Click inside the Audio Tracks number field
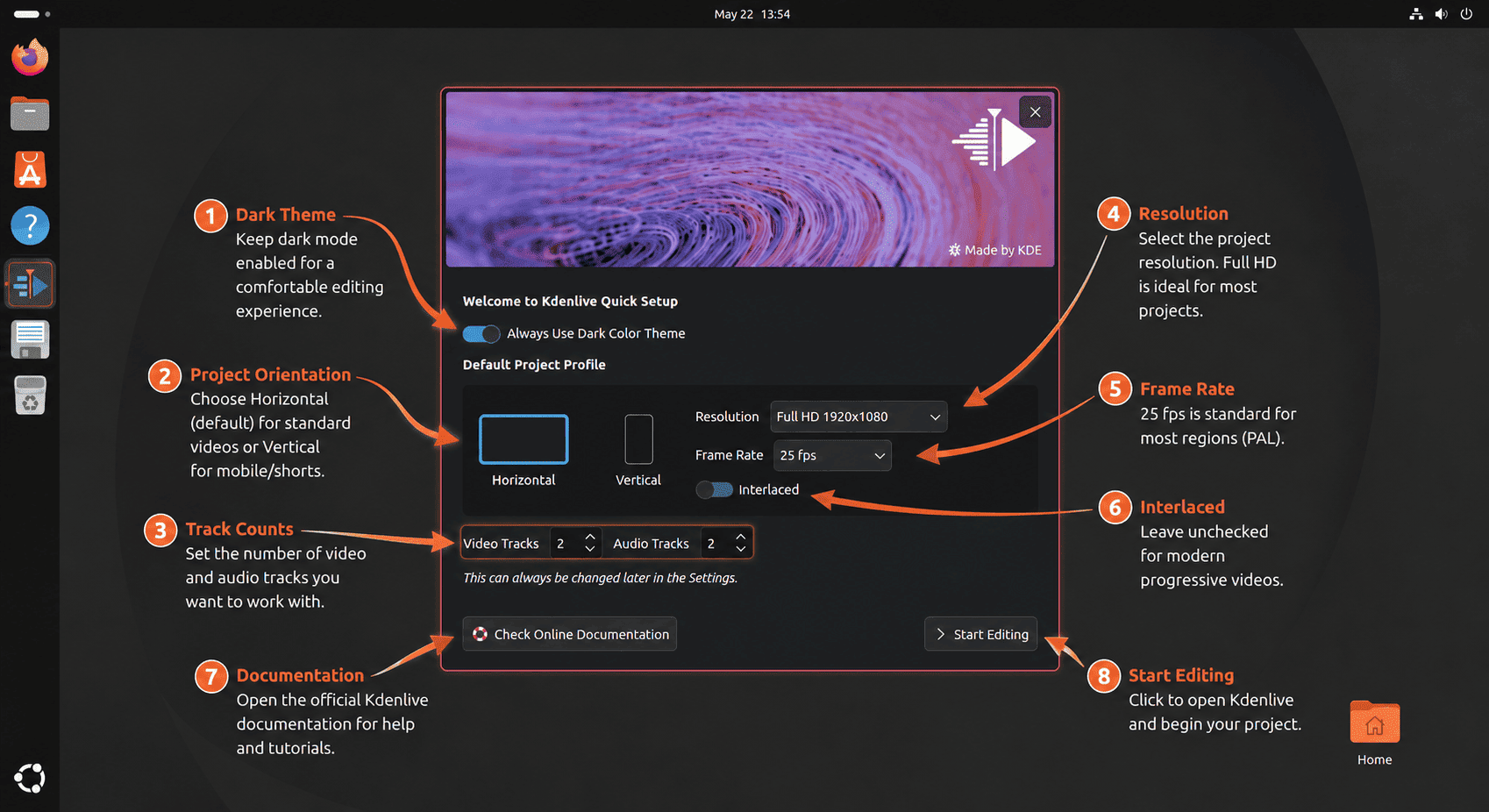This screenshot has height=812, width=1489. point(716,544)
